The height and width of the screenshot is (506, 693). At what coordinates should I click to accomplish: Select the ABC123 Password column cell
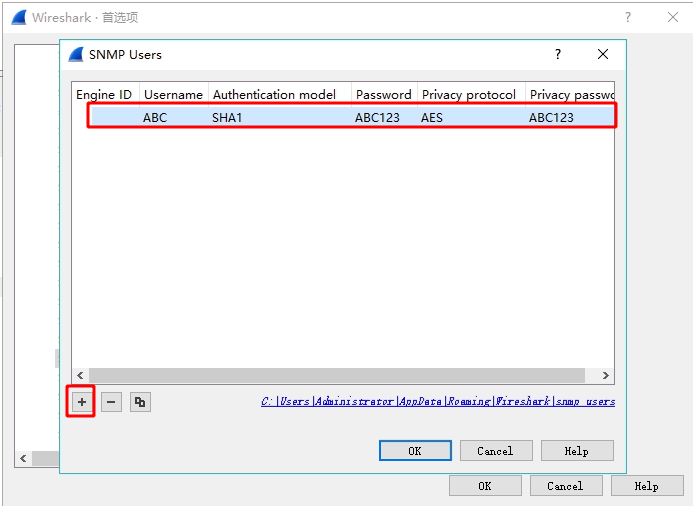coord(384,118)
